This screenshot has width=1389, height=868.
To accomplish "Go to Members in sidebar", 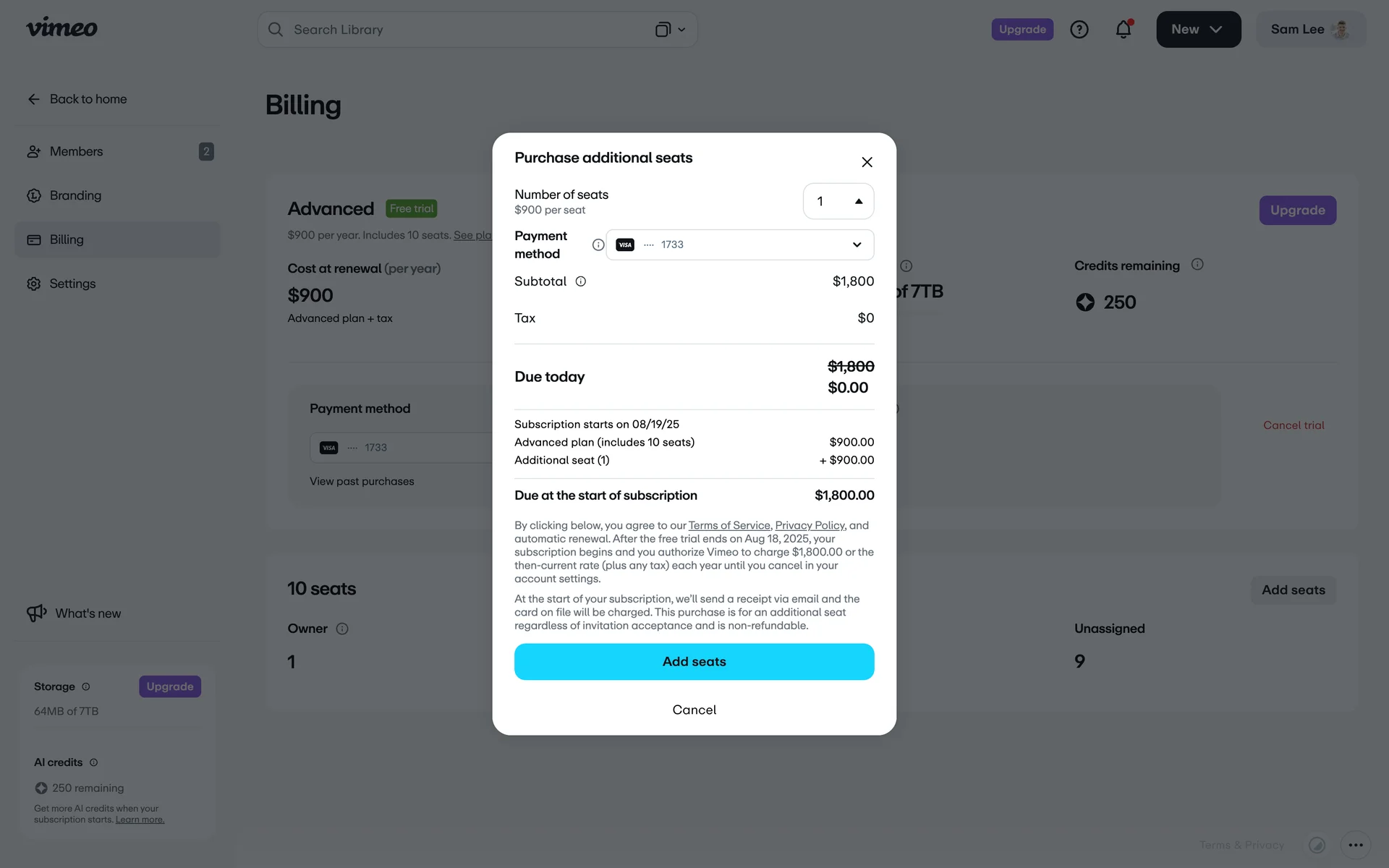I will click(x=76, y=152).
